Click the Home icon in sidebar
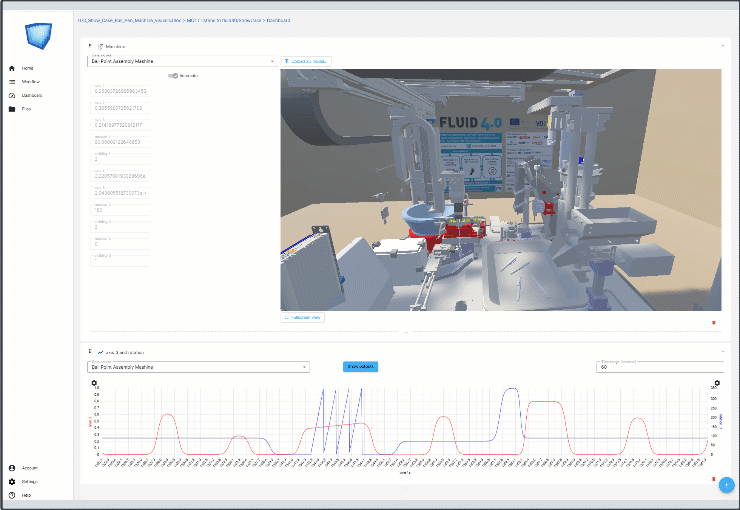 tap(12, 68)
